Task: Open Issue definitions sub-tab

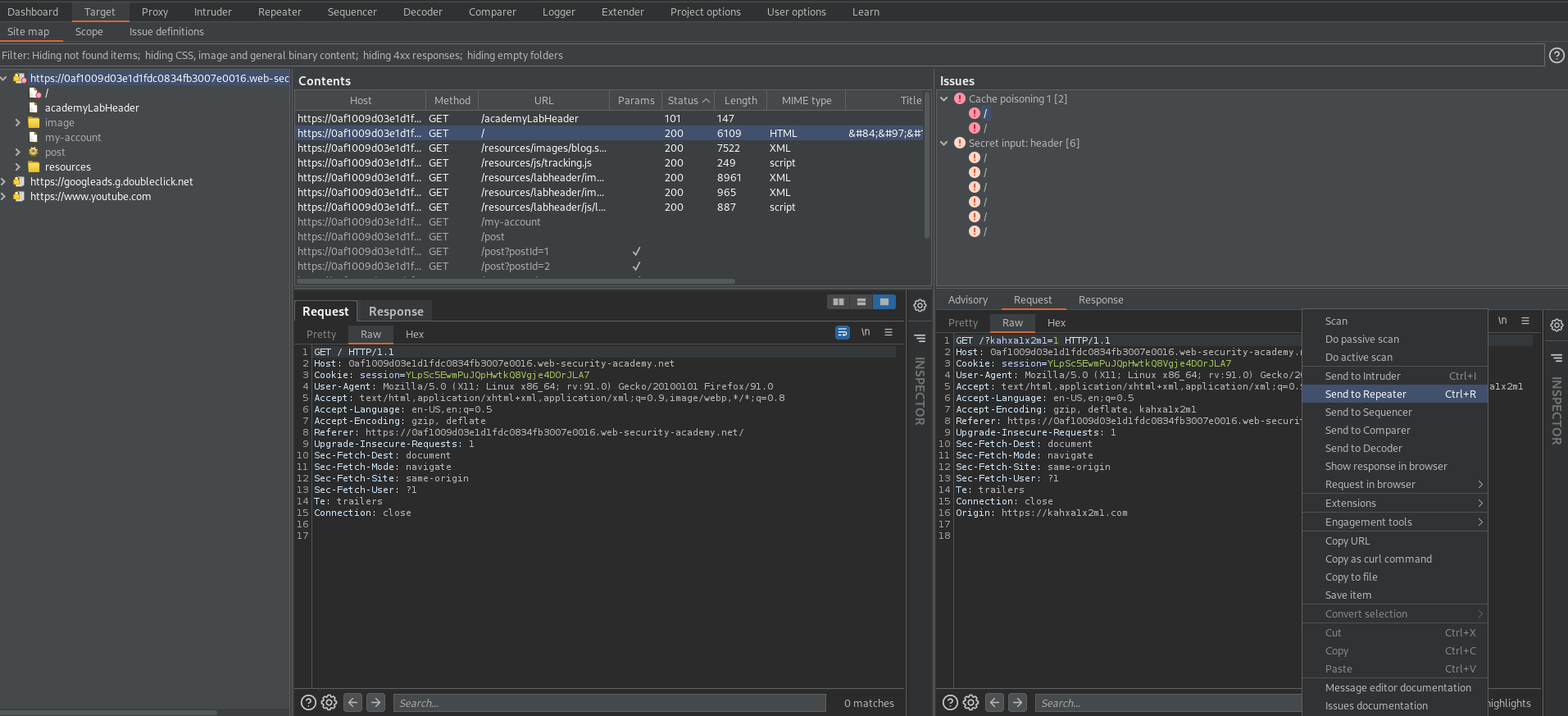Action: [166, 31]
